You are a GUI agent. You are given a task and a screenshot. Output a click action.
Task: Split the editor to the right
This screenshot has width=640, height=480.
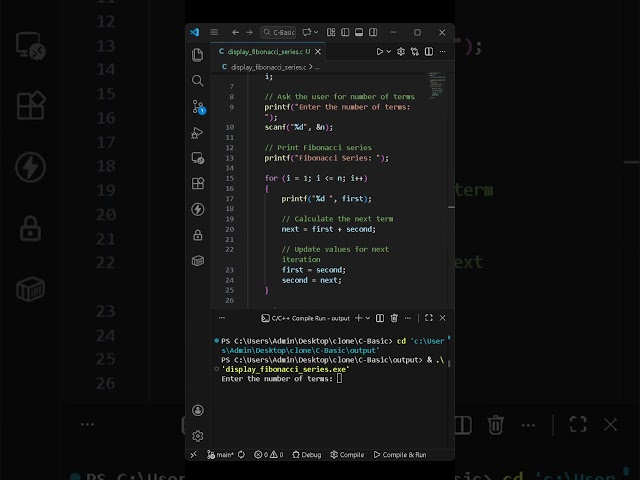[x=429, y=51]
